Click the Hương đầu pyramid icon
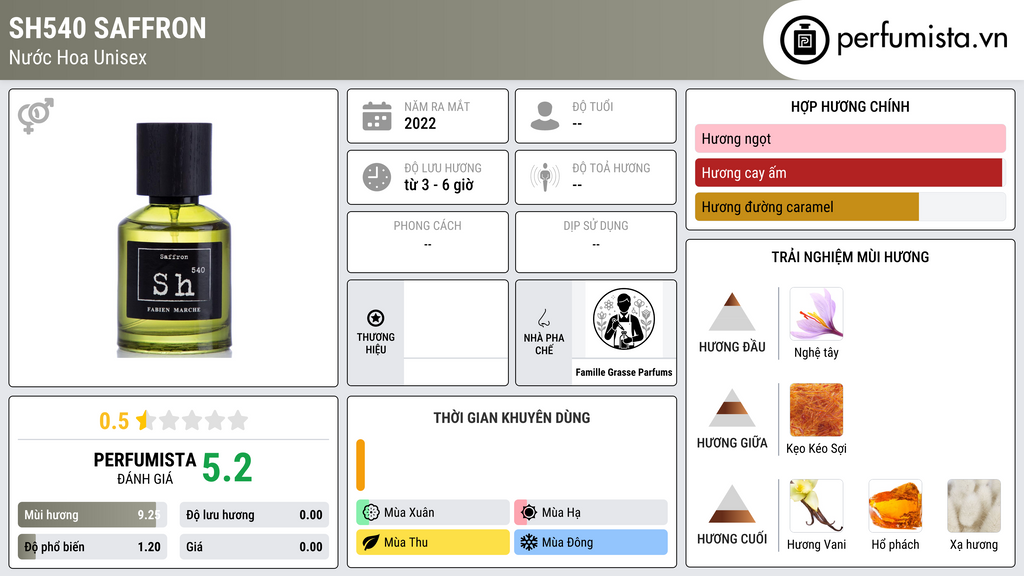This screenshot has height=576, width=1024. point(732,312)
